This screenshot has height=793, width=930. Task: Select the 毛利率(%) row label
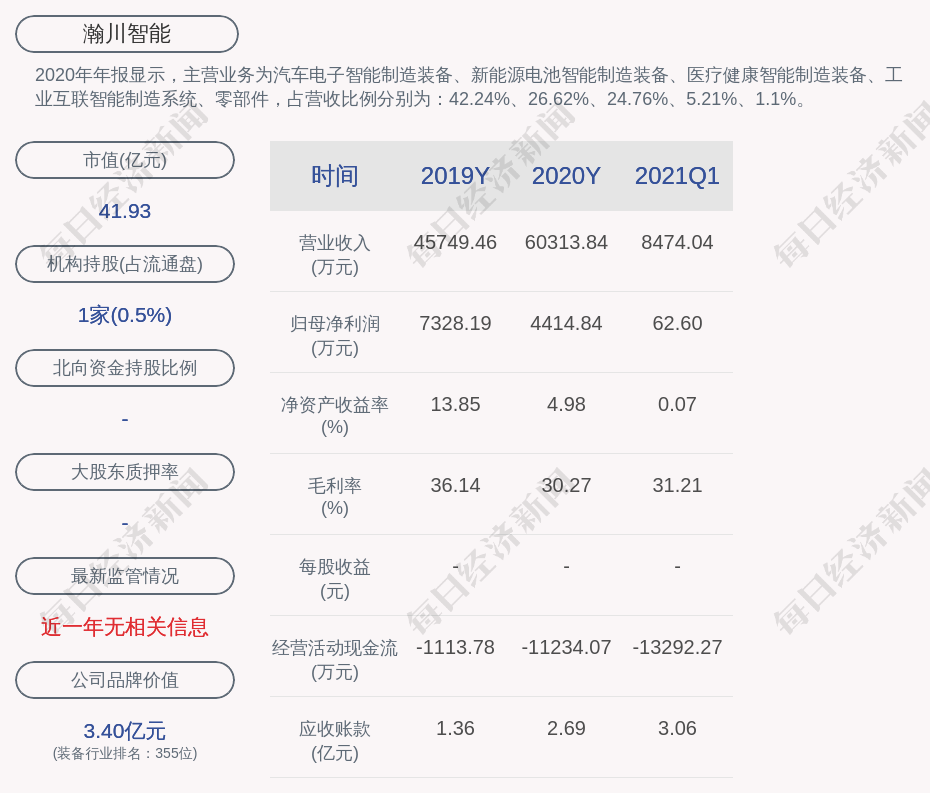pos(335,496)
